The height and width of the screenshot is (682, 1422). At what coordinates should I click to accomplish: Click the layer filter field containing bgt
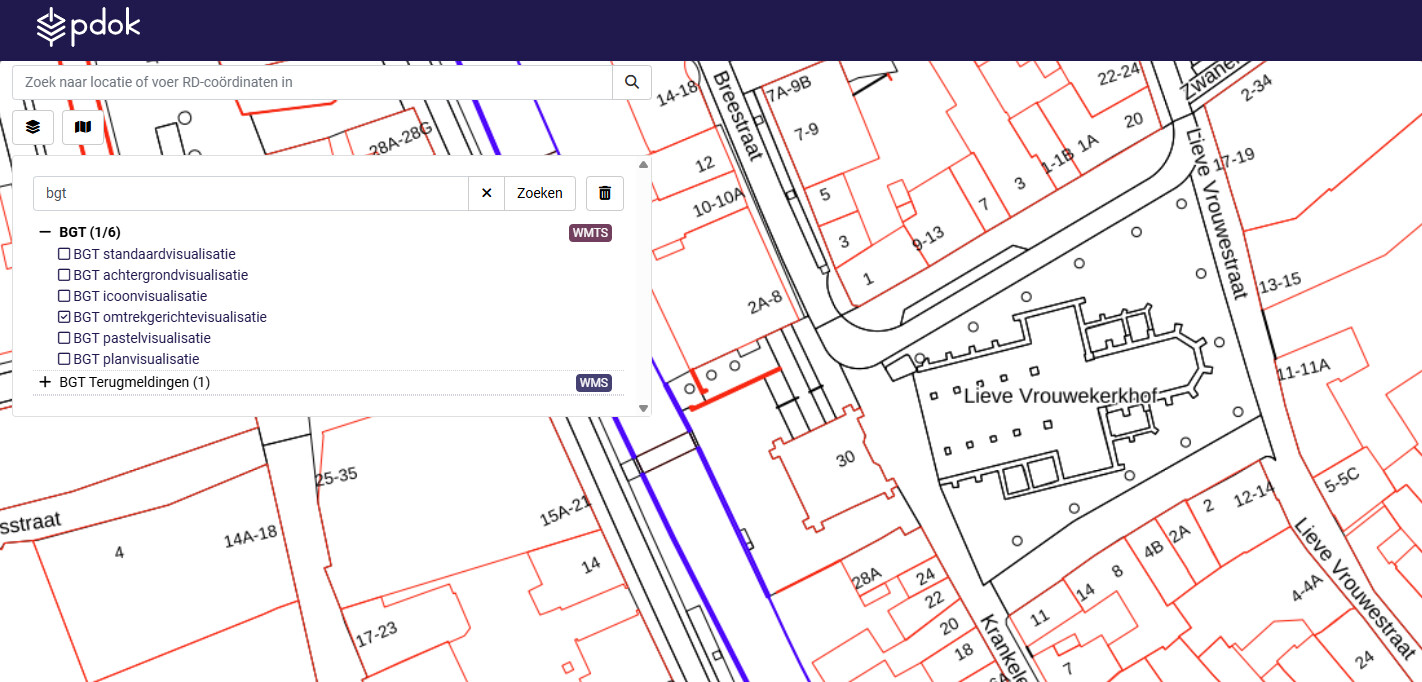tap(250, 193)
